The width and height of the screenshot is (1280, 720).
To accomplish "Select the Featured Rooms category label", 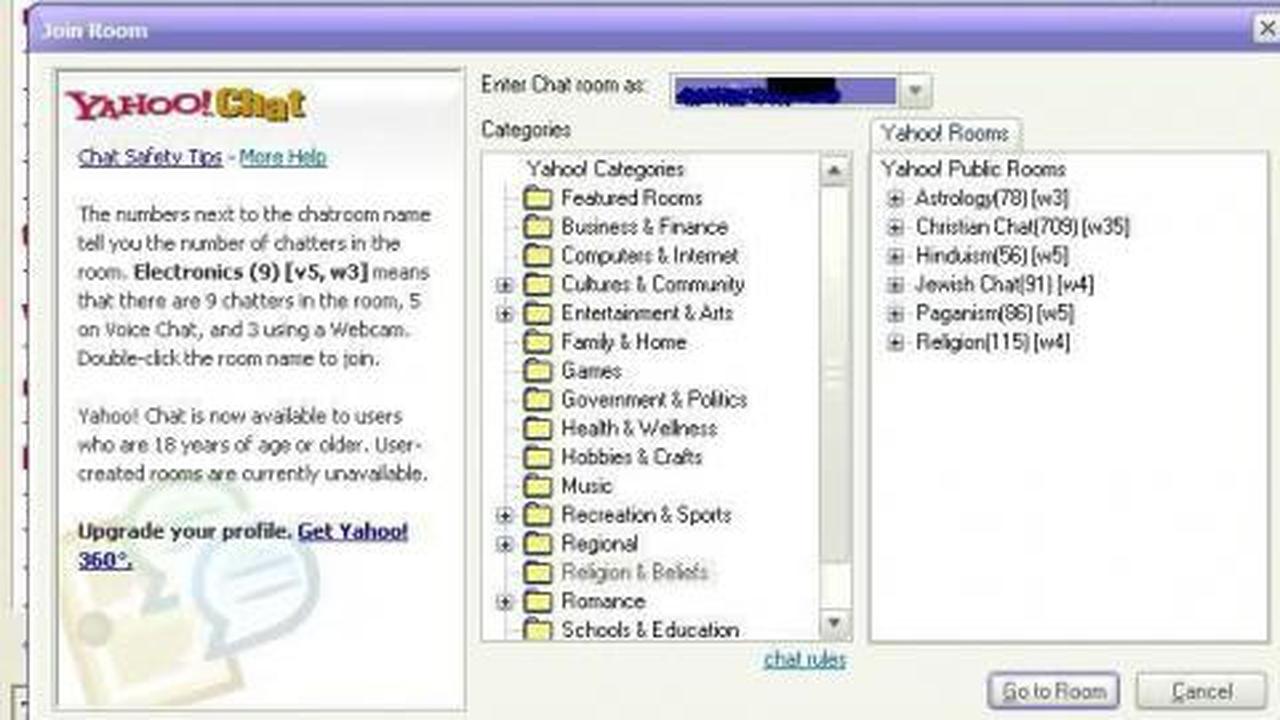I will pos(632,198).
